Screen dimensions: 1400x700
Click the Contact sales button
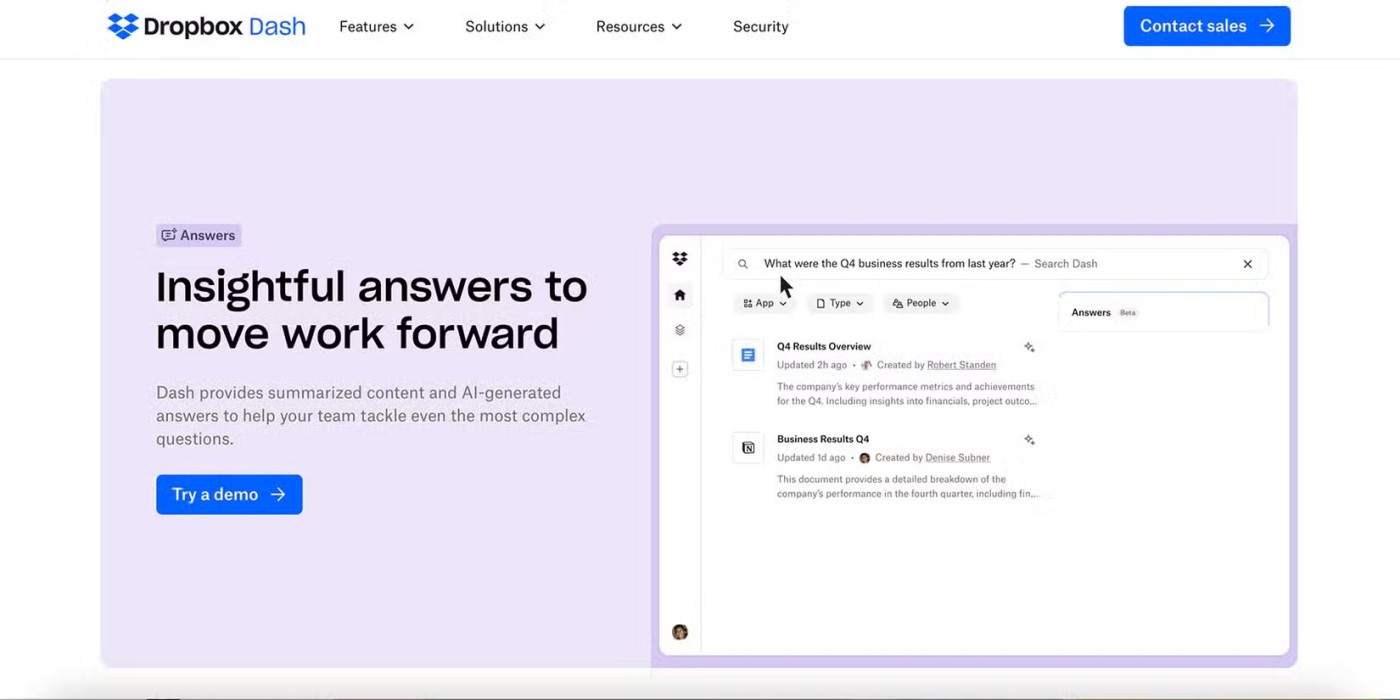click(x=1206, y=26)
